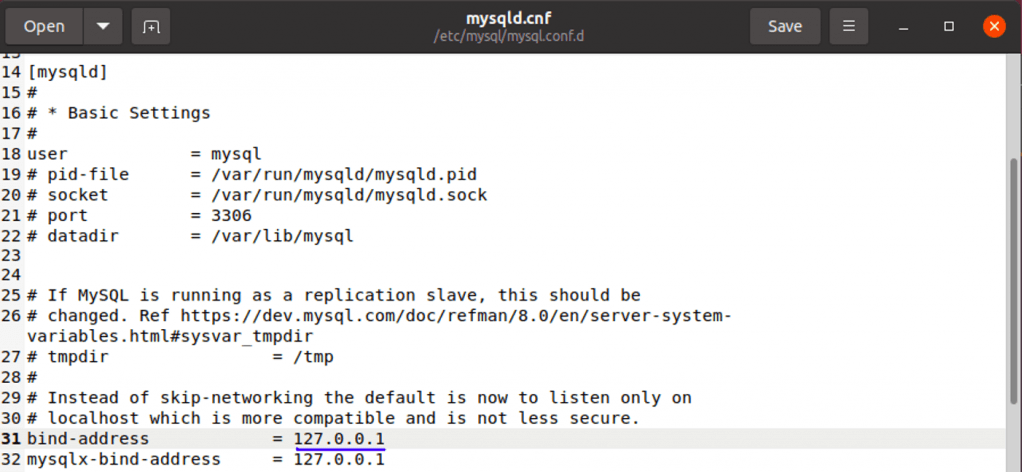Click the file path /etc/mysql/mysql.conf.d subtitle
Viewport: 1024px width, 472px height.
pos(510,37)
